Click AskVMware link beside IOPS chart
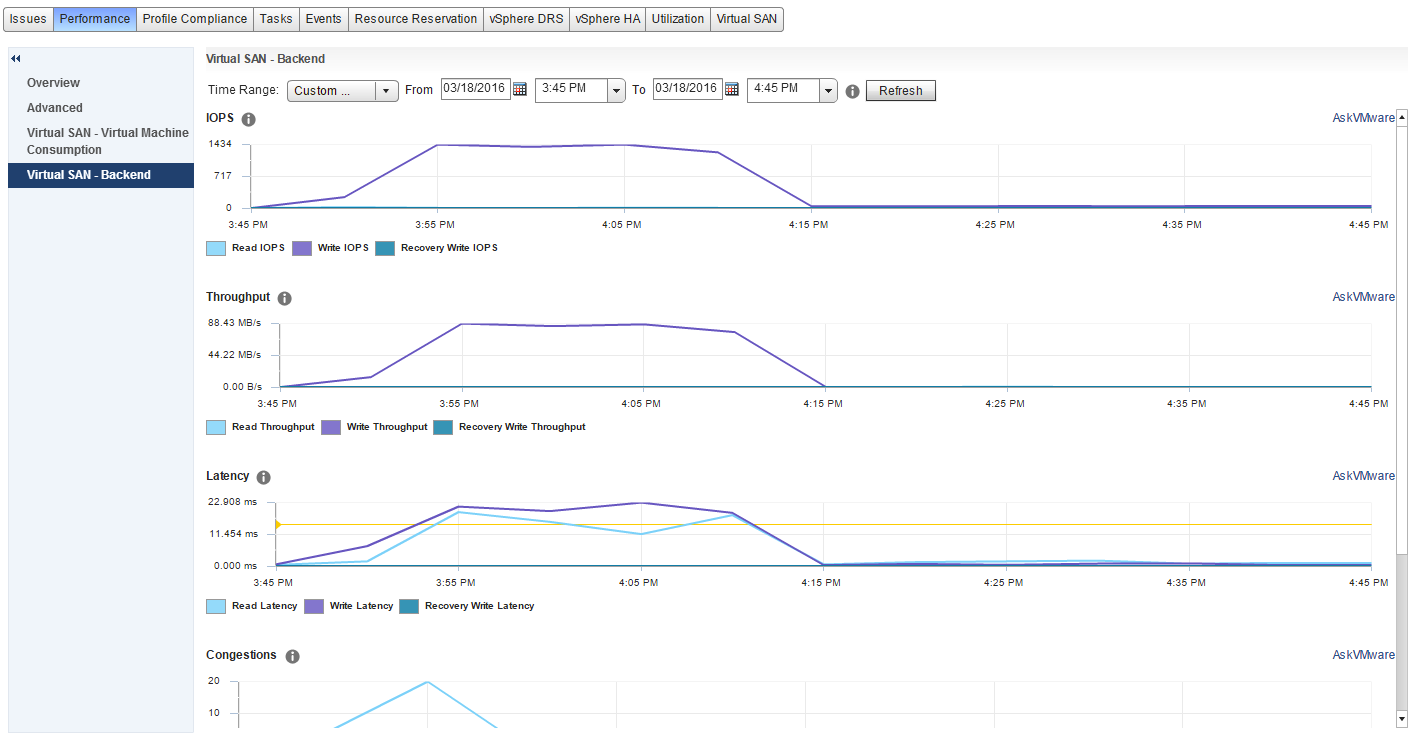Screen dimensions: 1417x737 pyautogui.click(x=1363, y=118)
